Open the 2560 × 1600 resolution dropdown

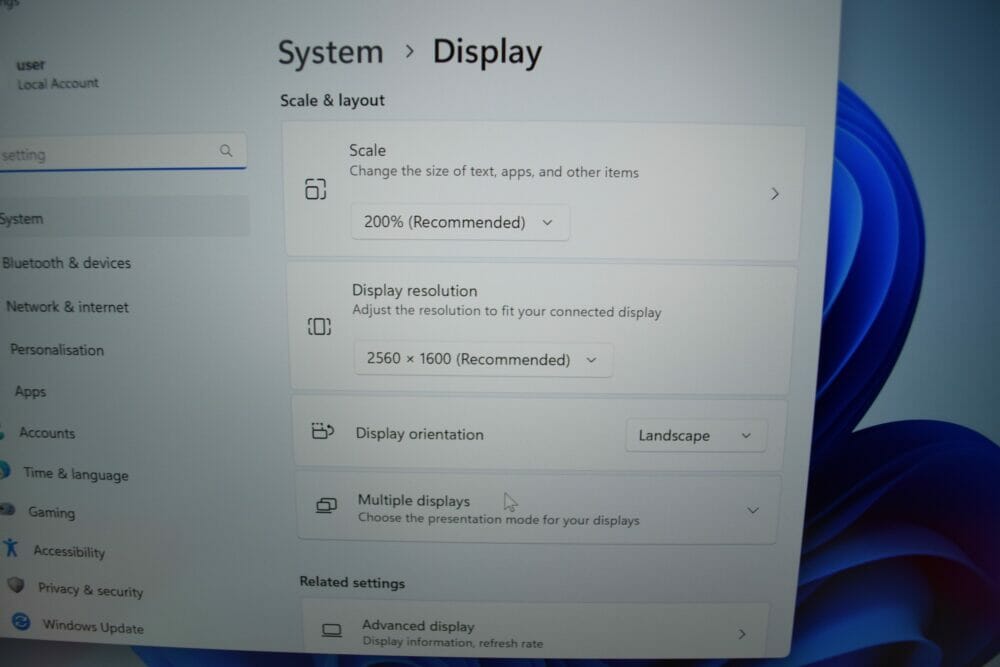tap(483, 360)
